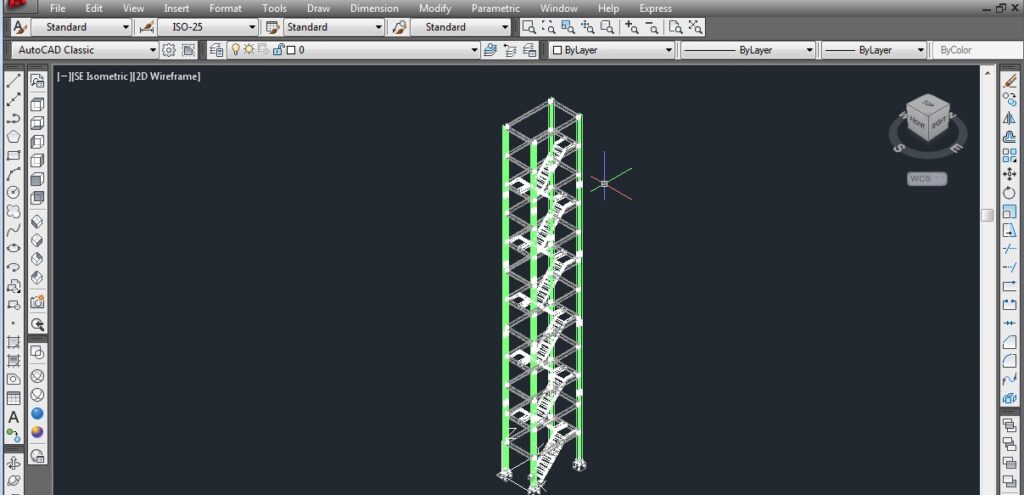The width and height of the screenshot is (1024, 495).
Task: Open the Dimension menu
Action: 374,8
